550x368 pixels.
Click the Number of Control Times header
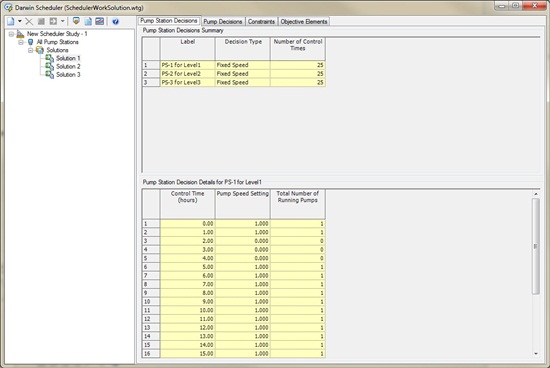298,49
